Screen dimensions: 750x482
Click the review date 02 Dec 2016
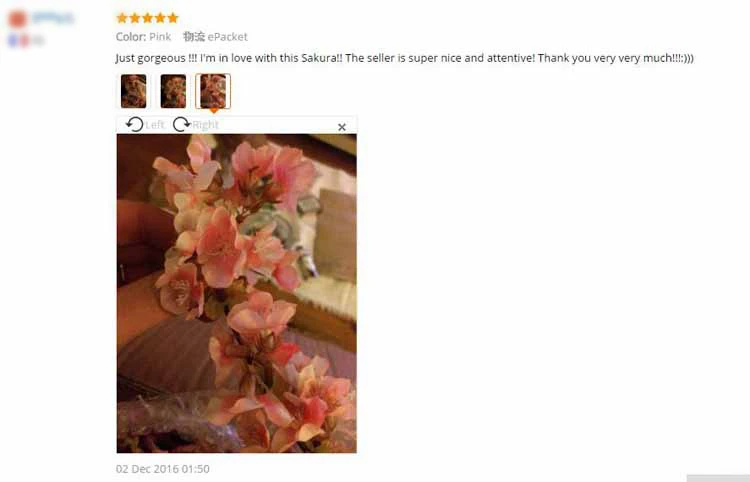[x=163, y=469]
